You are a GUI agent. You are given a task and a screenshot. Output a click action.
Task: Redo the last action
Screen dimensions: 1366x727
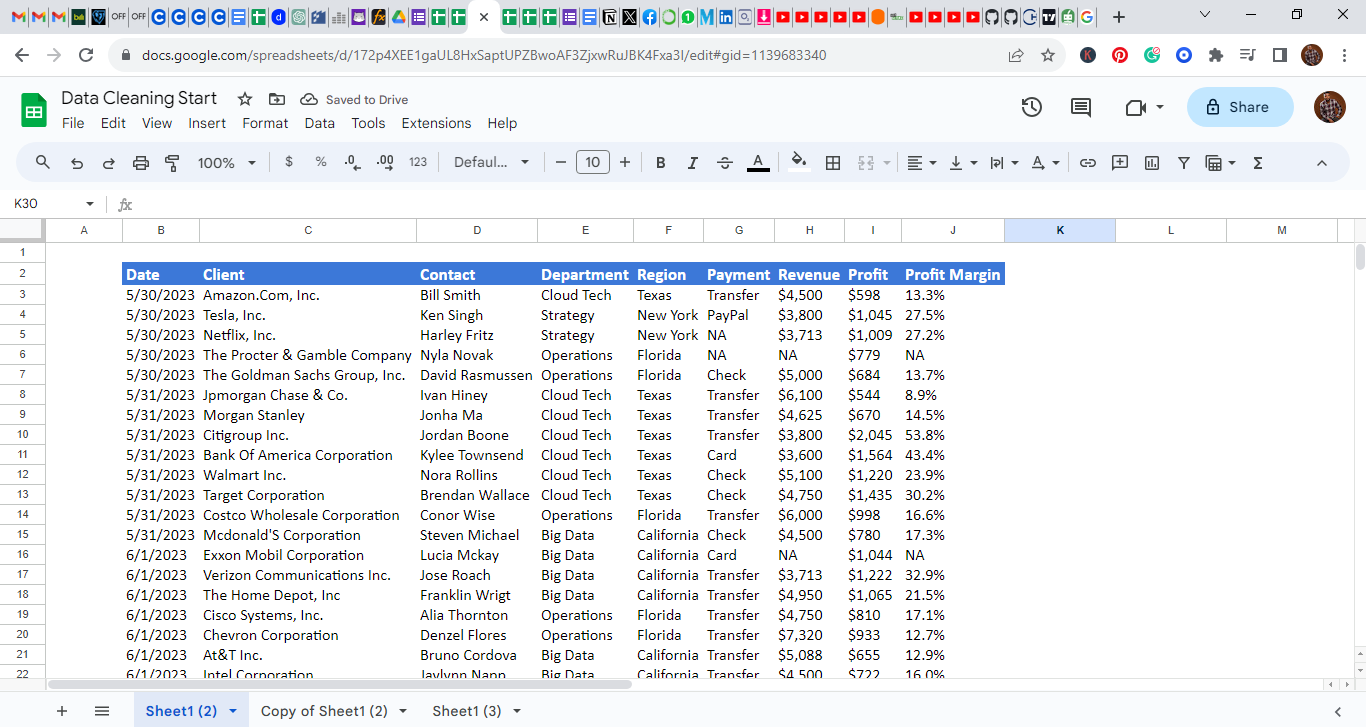(x=108, y=162)
